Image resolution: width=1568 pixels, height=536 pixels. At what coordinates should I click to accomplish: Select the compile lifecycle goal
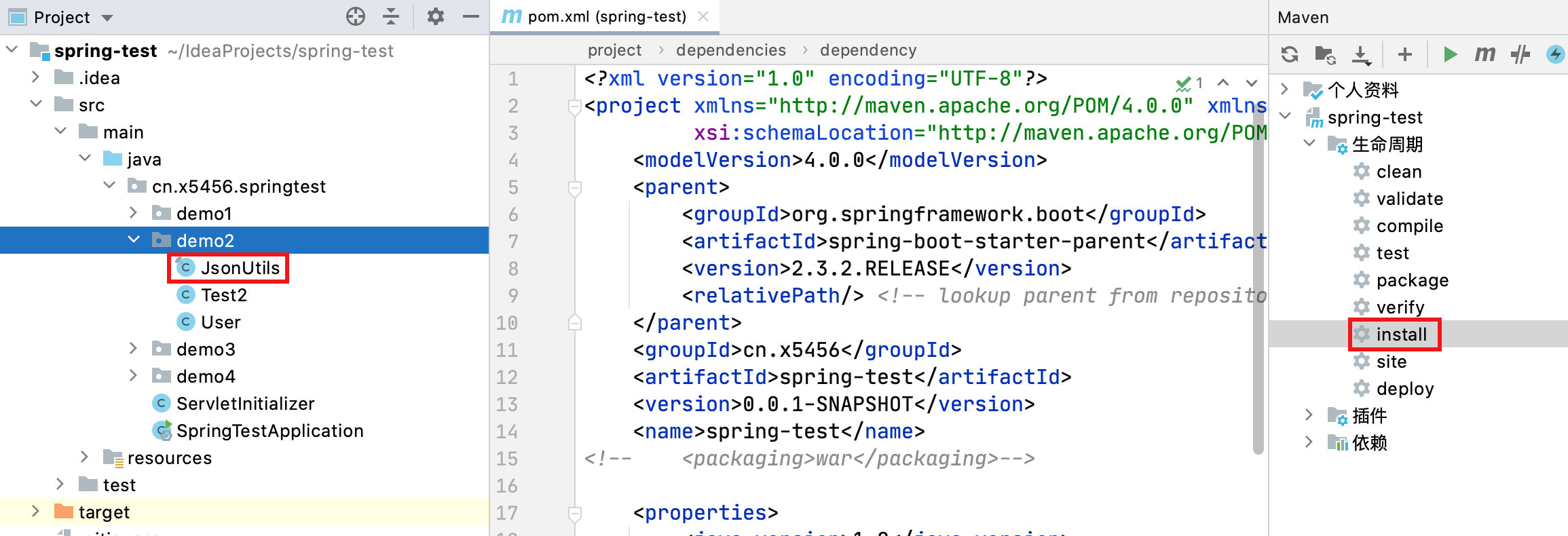click(1409, 226)
